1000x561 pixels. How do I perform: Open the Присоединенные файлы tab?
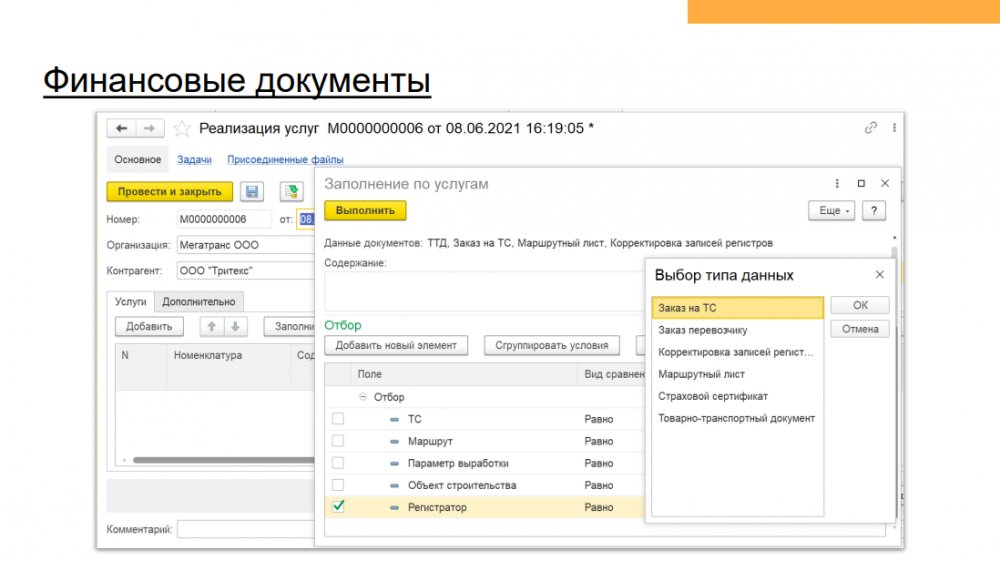click(x=285, y=159)
